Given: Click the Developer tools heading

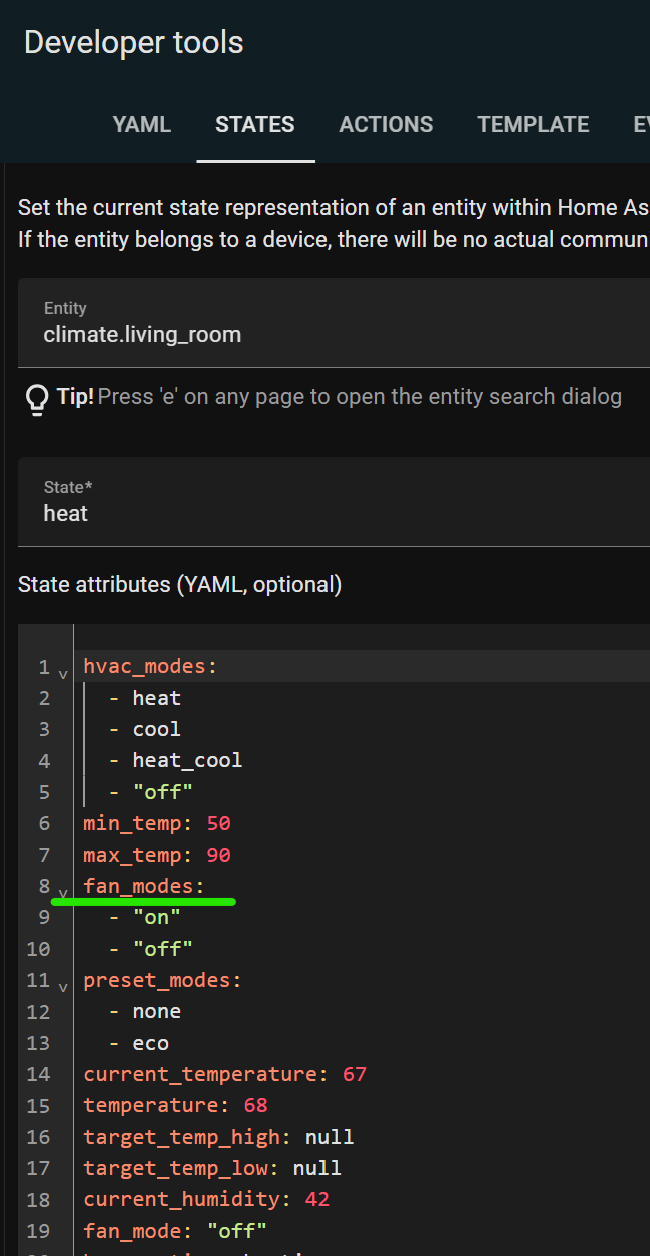Looking at the screenshot, I should (133, 42).
